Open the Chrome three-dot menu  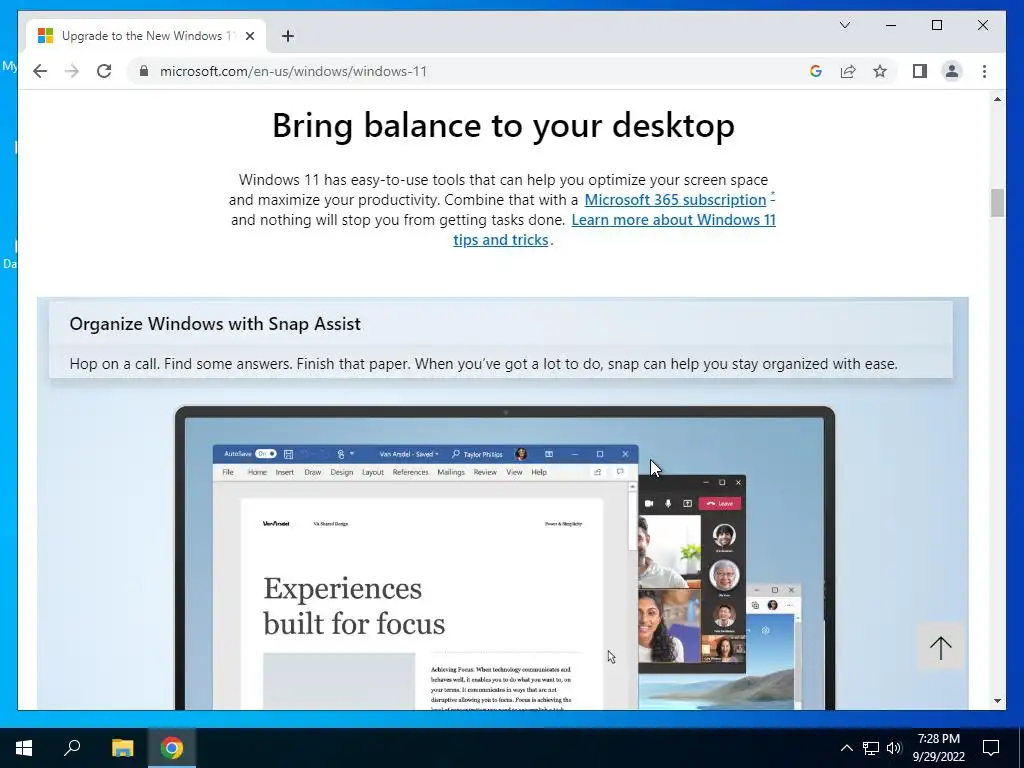[x=984, y=71]
